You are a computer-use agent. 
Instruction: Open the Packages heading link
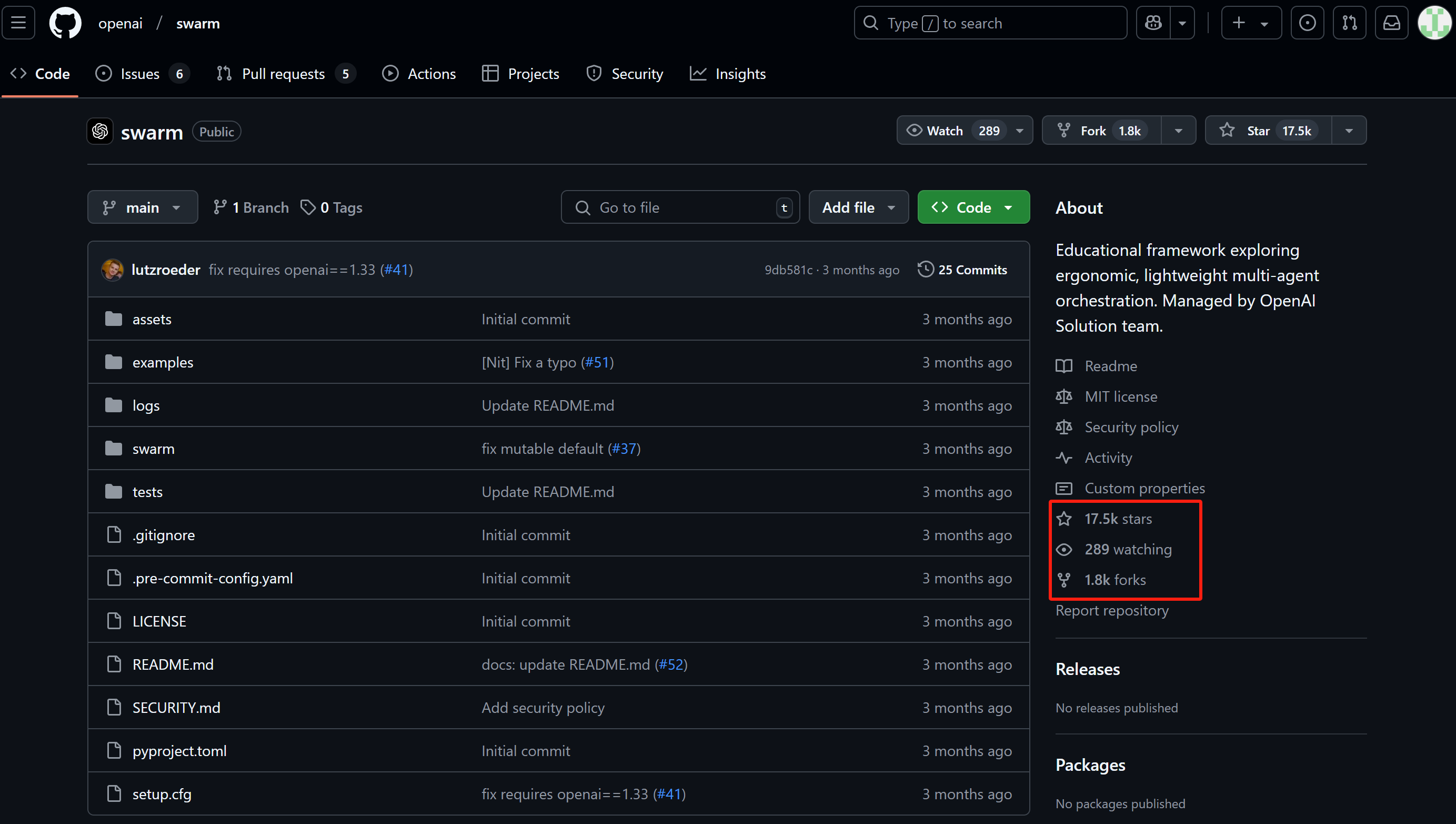(x=1090, y=765)
